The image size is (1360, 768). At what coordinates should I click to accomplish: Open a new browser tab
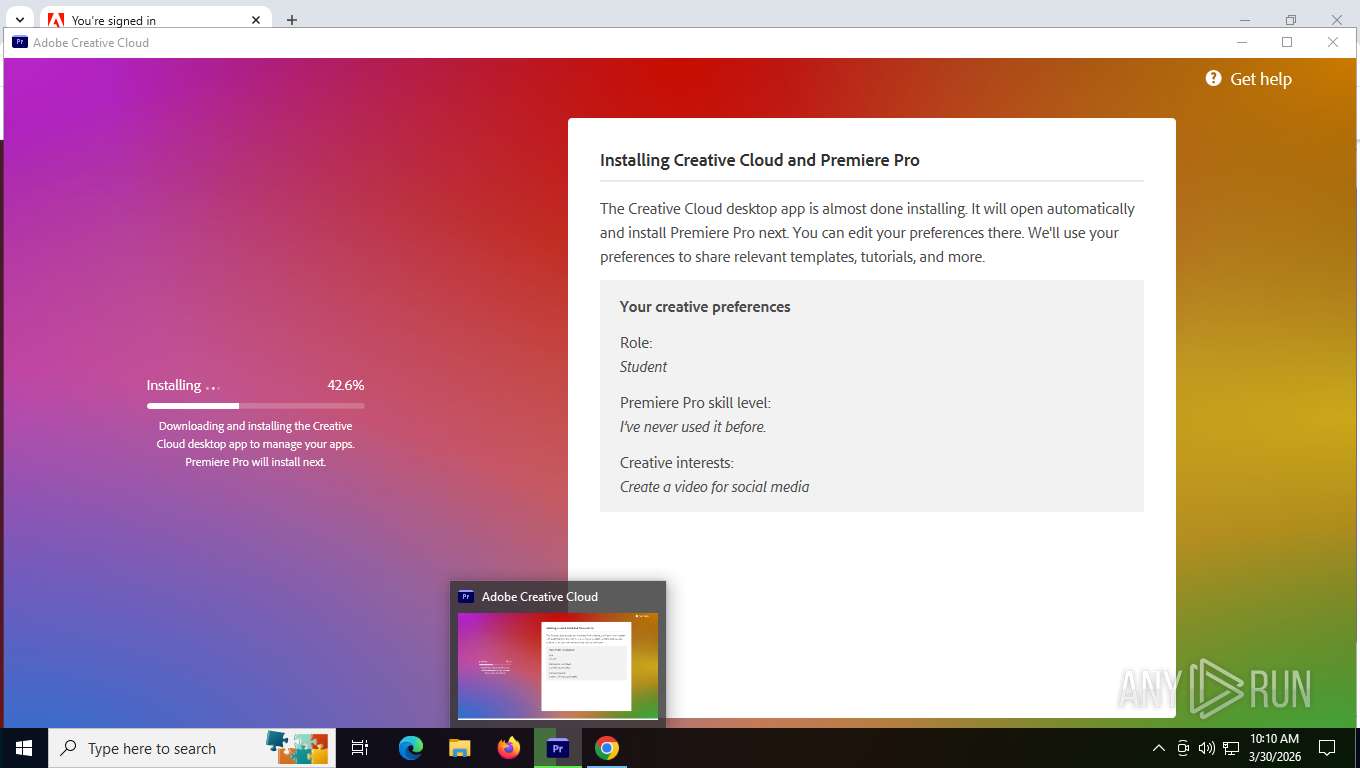pos(291,19)
